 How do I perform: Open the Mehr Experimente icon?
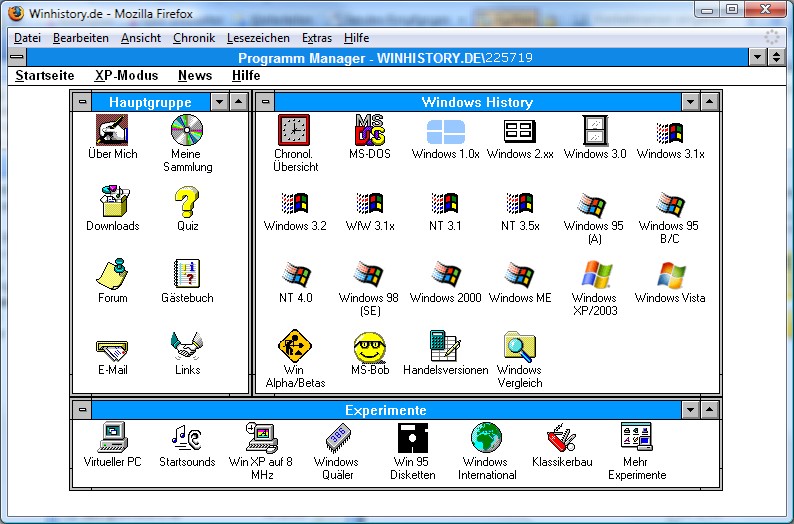(x=637, y=437)
